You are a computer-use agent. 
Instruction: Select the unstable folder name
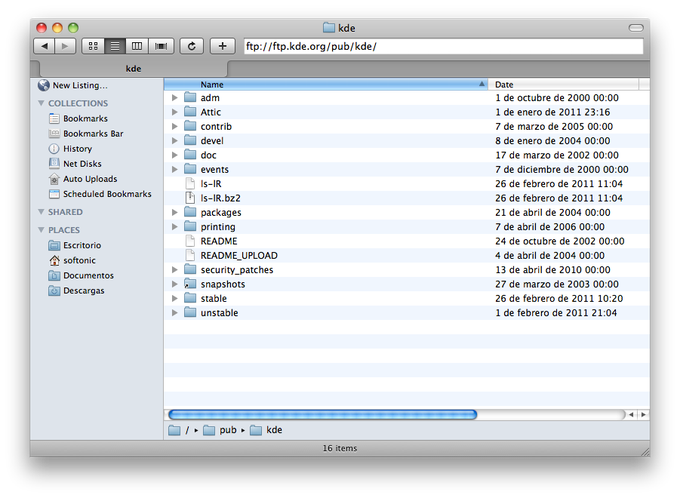pos(219,313)
